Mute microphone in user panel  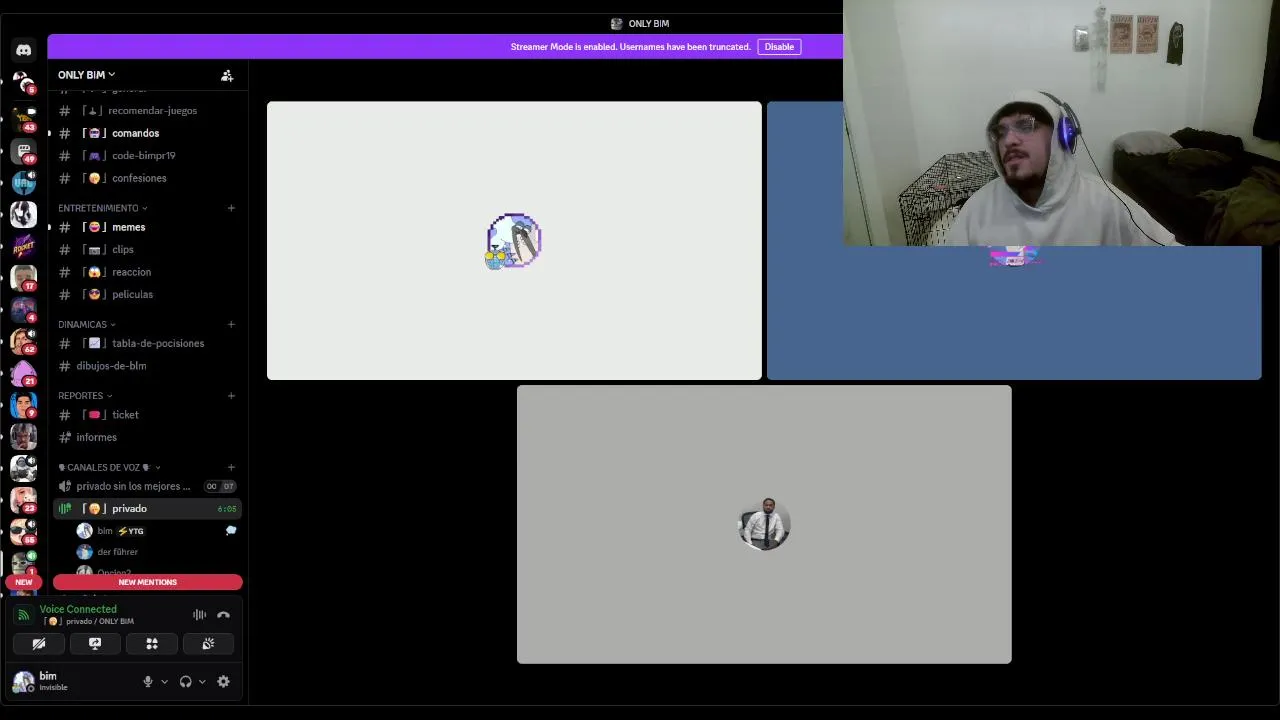(x=148, y=682)
